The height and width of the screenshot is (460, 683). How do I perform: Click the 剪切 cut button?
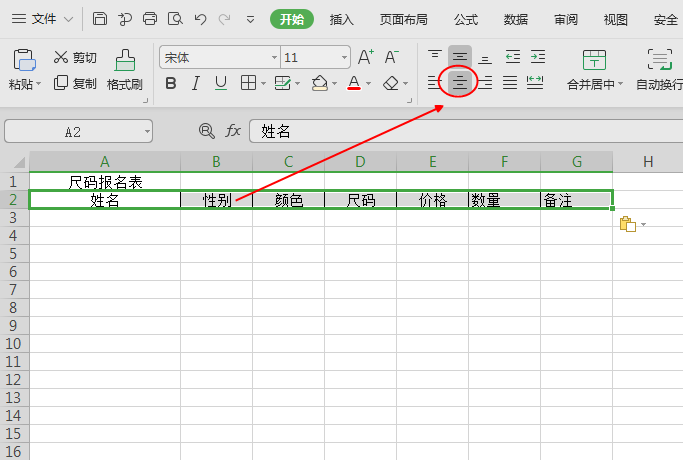pyautogui.click(x=75, y=57)
